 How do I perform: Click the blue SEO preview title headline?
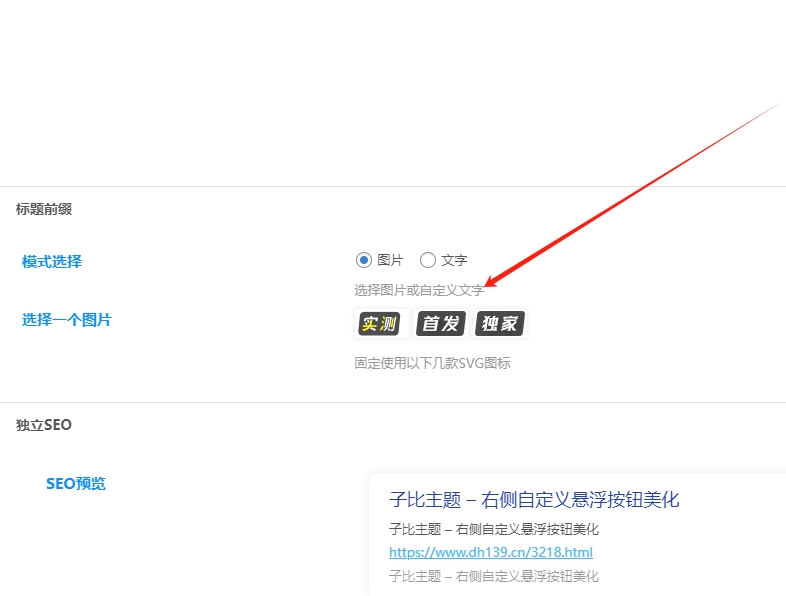(534, 500)
